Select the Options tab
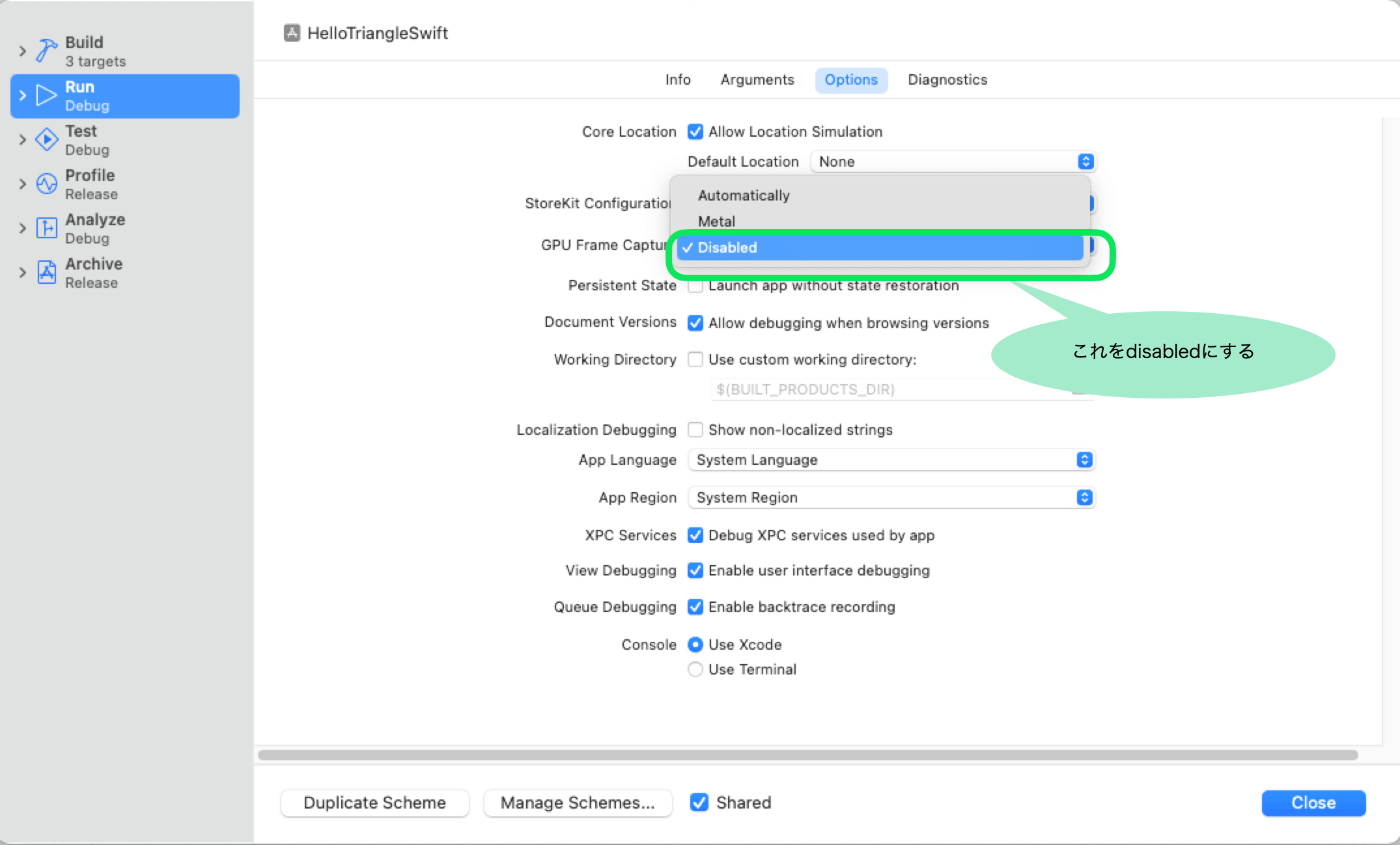 tap(851, 80)
